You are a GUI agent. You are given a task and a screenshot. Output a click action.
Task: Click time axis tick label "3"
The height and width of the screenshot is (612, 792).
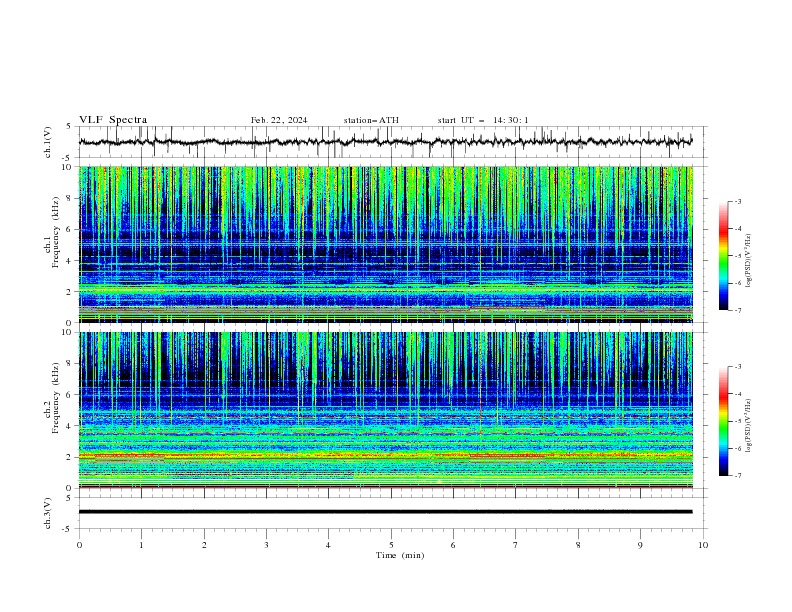266,545
